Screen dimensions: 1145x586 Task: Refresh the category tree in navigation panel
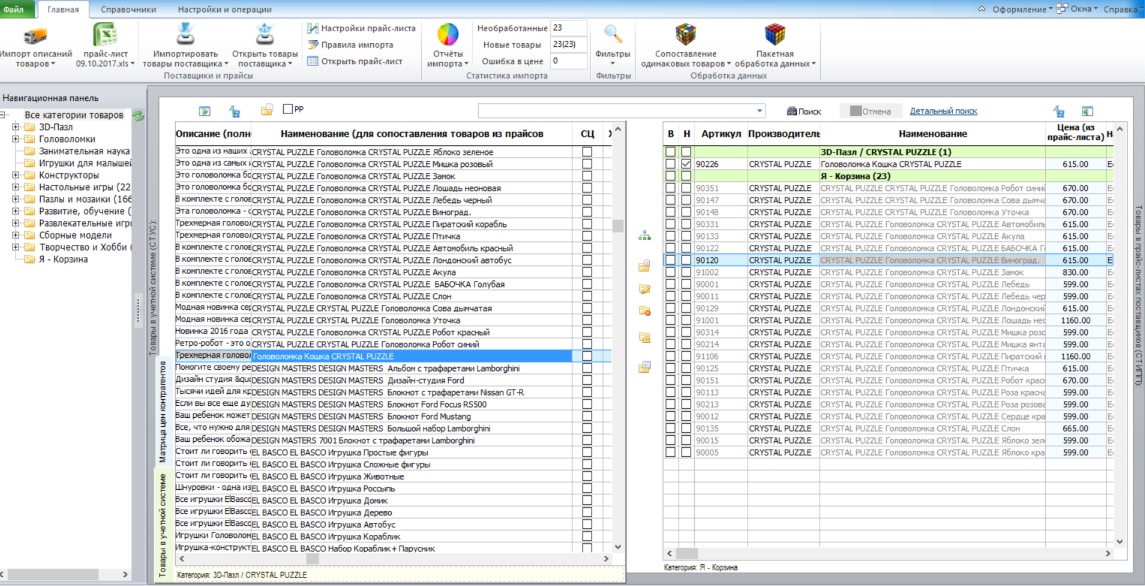138,115
